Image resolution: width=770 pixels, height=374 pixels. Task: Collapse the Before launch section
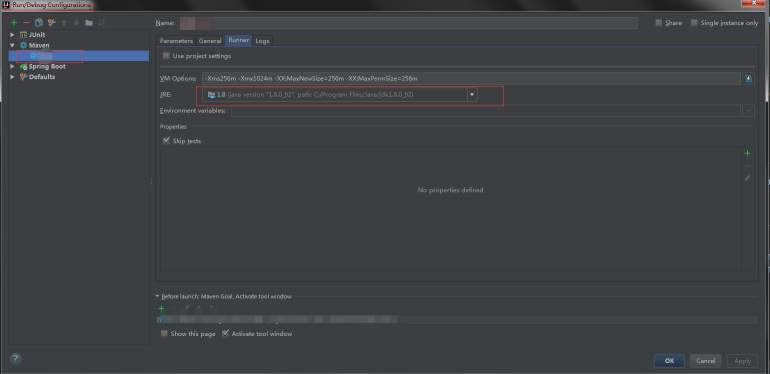point(157,296)
